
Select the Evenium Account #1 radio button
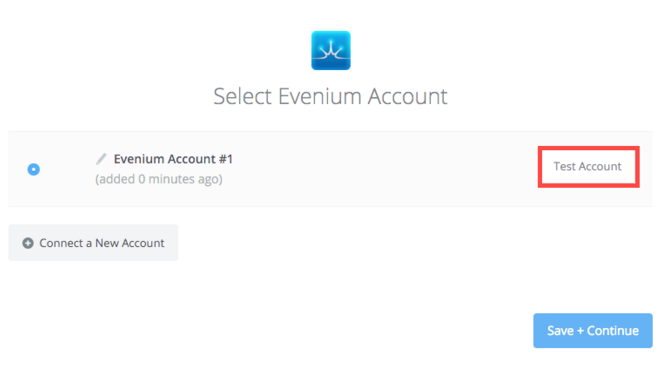point(34,169)
